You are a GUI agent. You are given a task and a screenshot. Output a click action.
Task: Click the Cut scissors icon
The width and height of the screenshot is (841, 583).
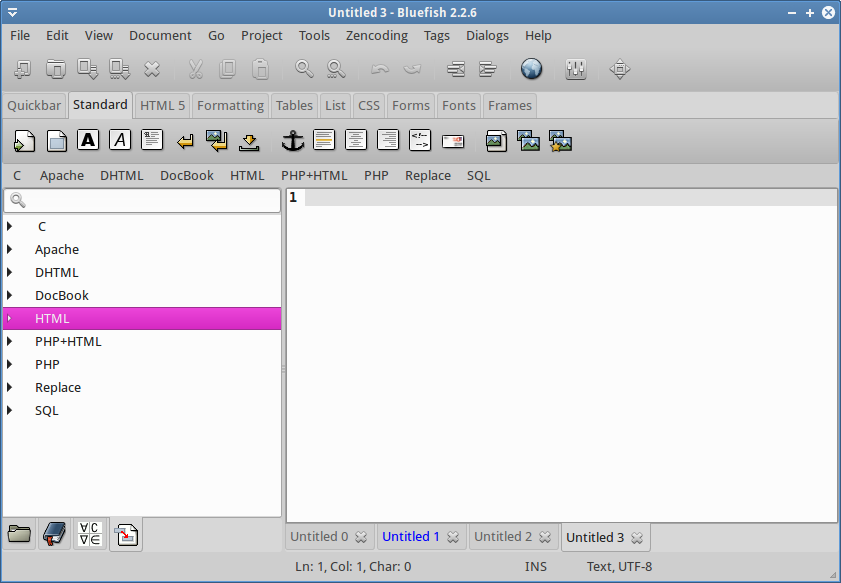click(196, 69)
